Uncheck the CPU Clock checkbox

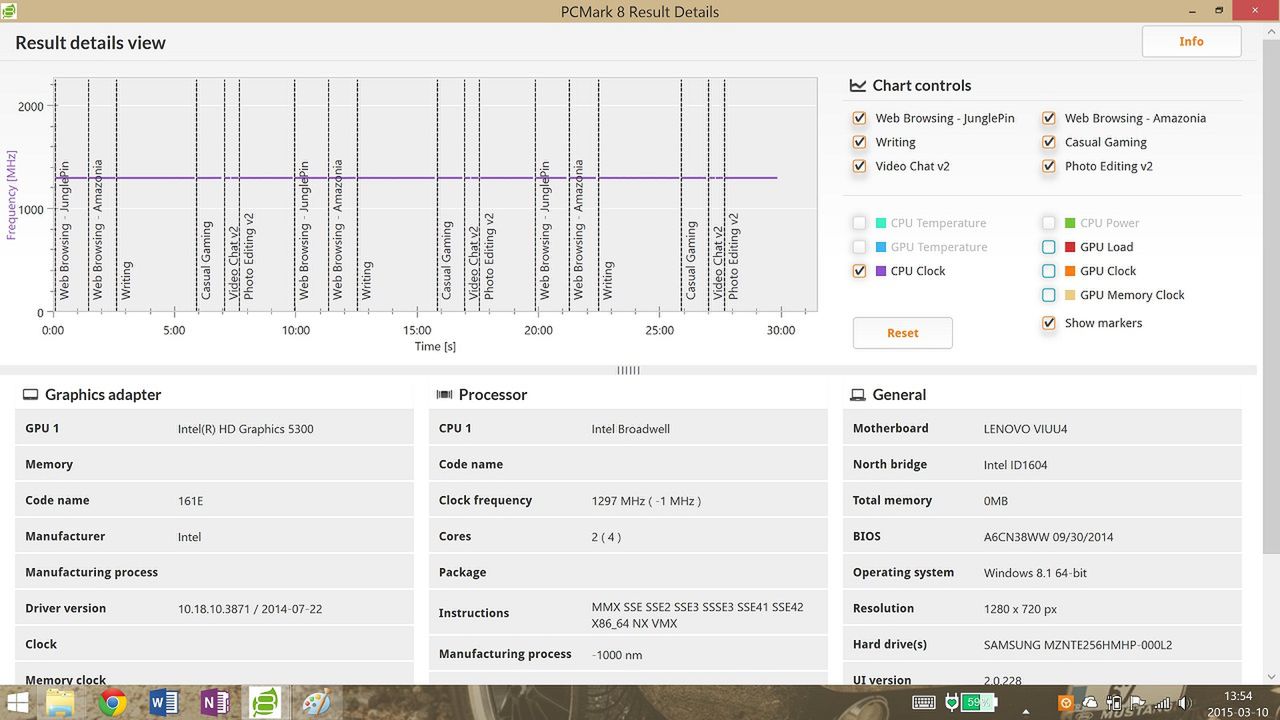point(859,271)
